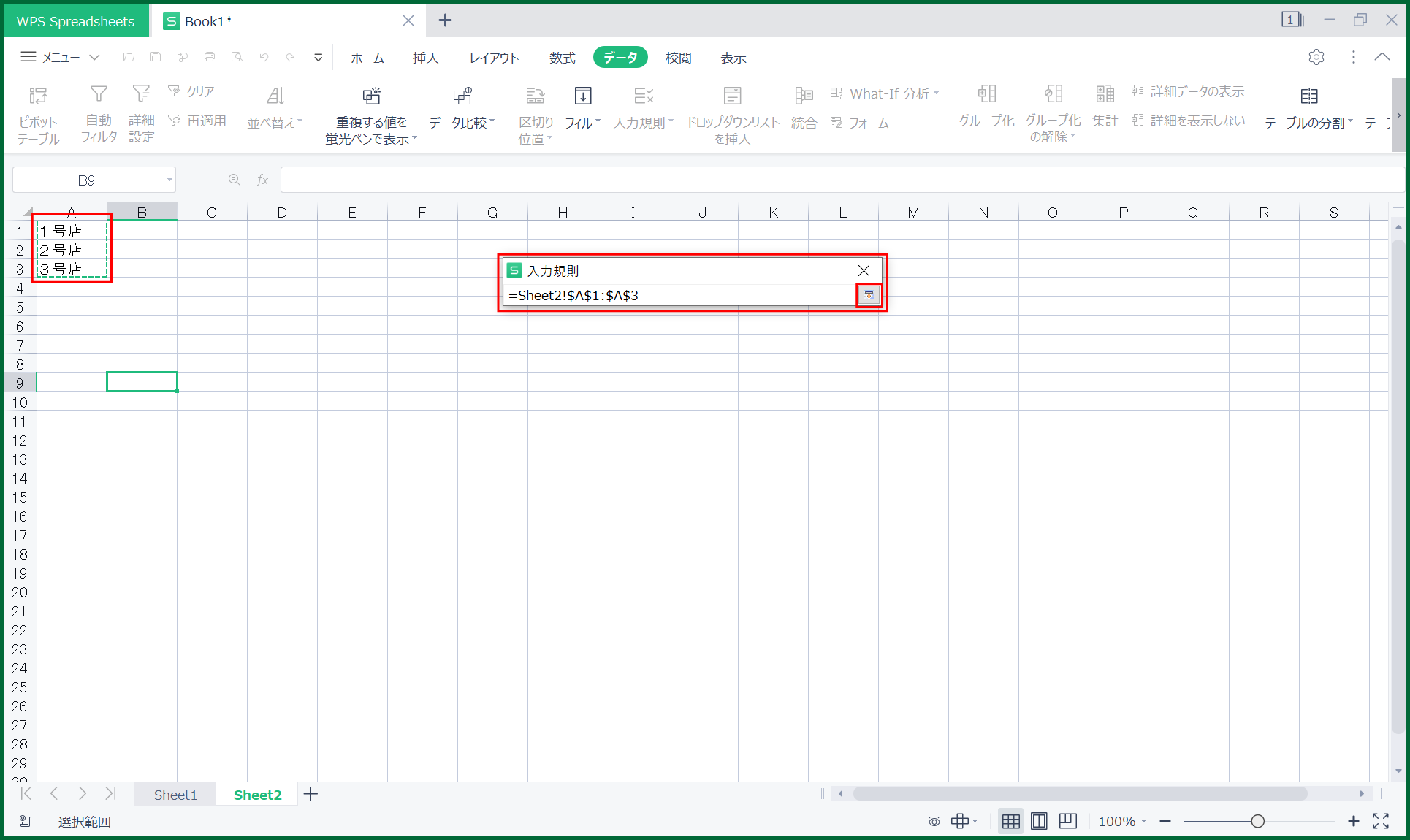Open the 並べ替え sort dropdown
The height and width of the screenshot is (840, 1410).
[275, 107]
